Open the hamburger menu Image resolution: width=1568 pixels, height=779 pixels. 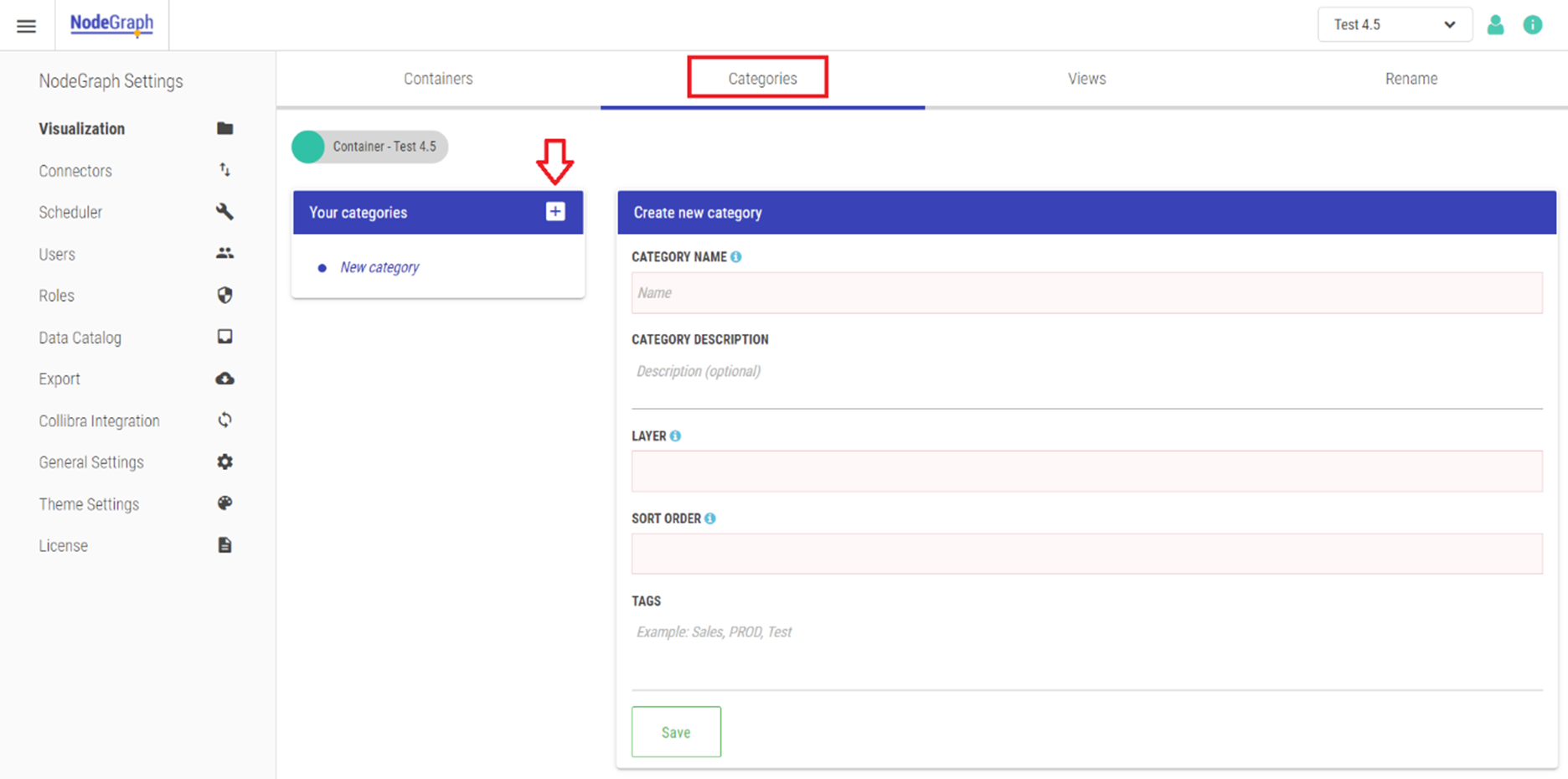[x=26, y=25]
